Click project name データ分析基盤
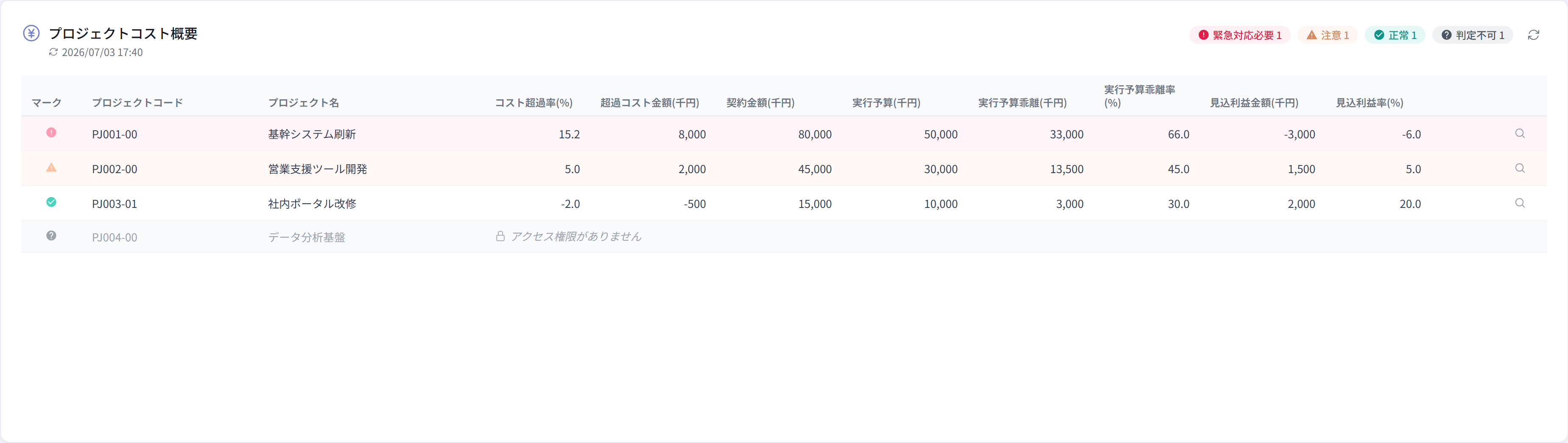This screenshot has height=443, width=1568. tap(307, 237)
